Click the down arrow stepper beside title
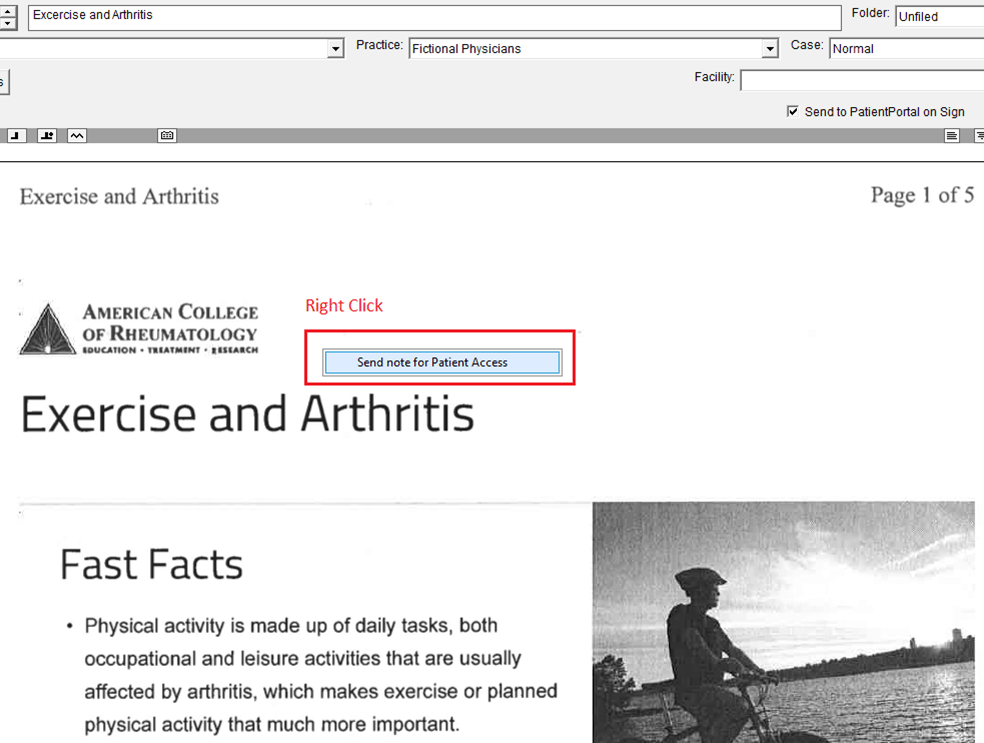 (8, 23)
